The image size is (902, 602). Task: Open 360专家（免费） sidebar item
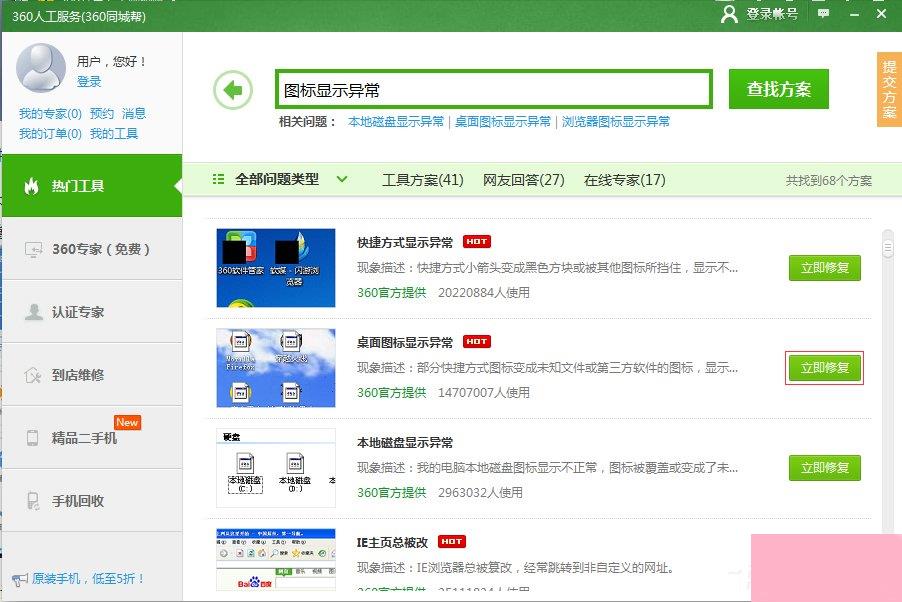(92, 249)
